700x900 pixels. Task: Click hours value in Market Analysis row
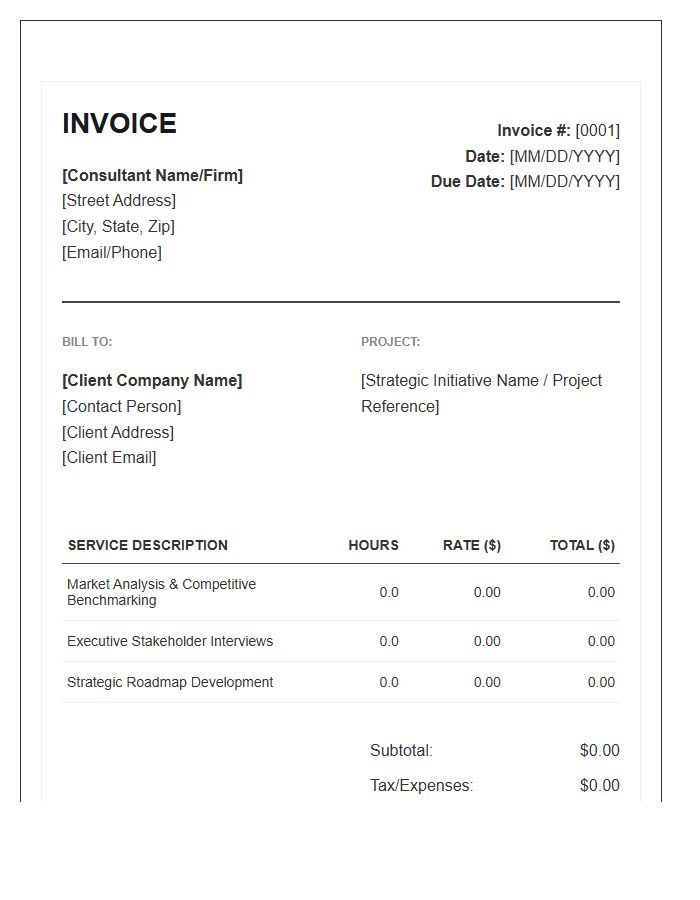tap(388, 592)
